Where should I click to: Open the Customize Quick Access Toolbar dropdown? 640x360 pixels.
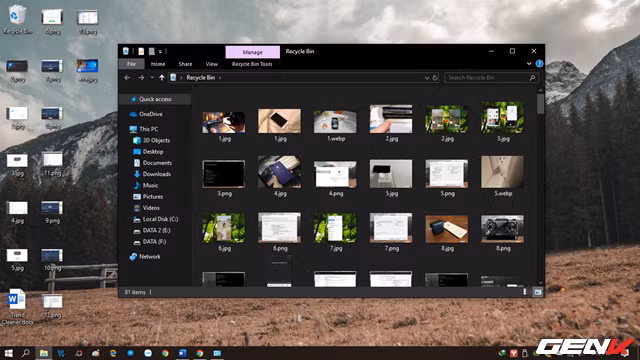tap(160, 51)
